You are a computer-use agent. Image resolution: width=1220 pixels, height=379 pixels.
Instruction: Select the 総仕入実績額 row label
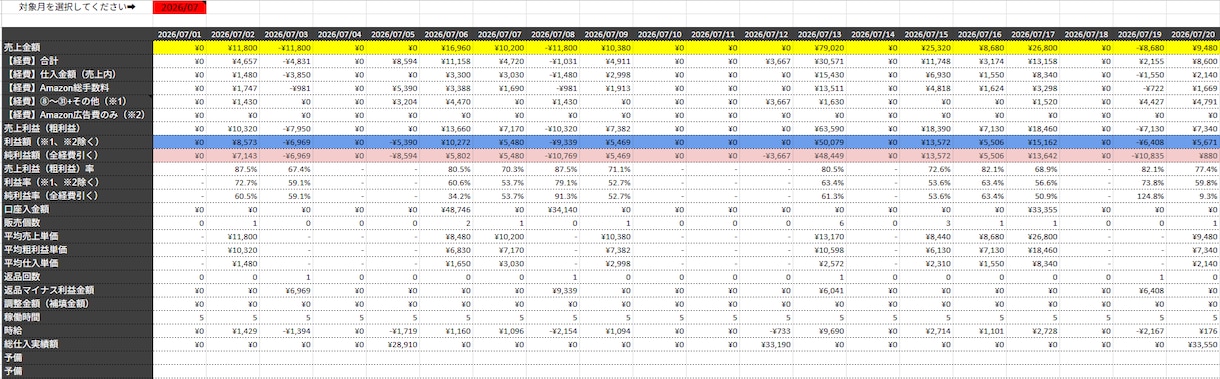77,345
